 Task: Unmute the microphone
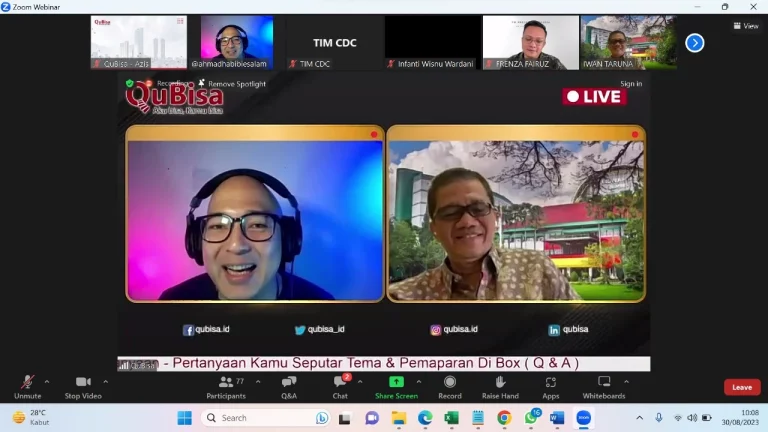click(x=27, y=387)
